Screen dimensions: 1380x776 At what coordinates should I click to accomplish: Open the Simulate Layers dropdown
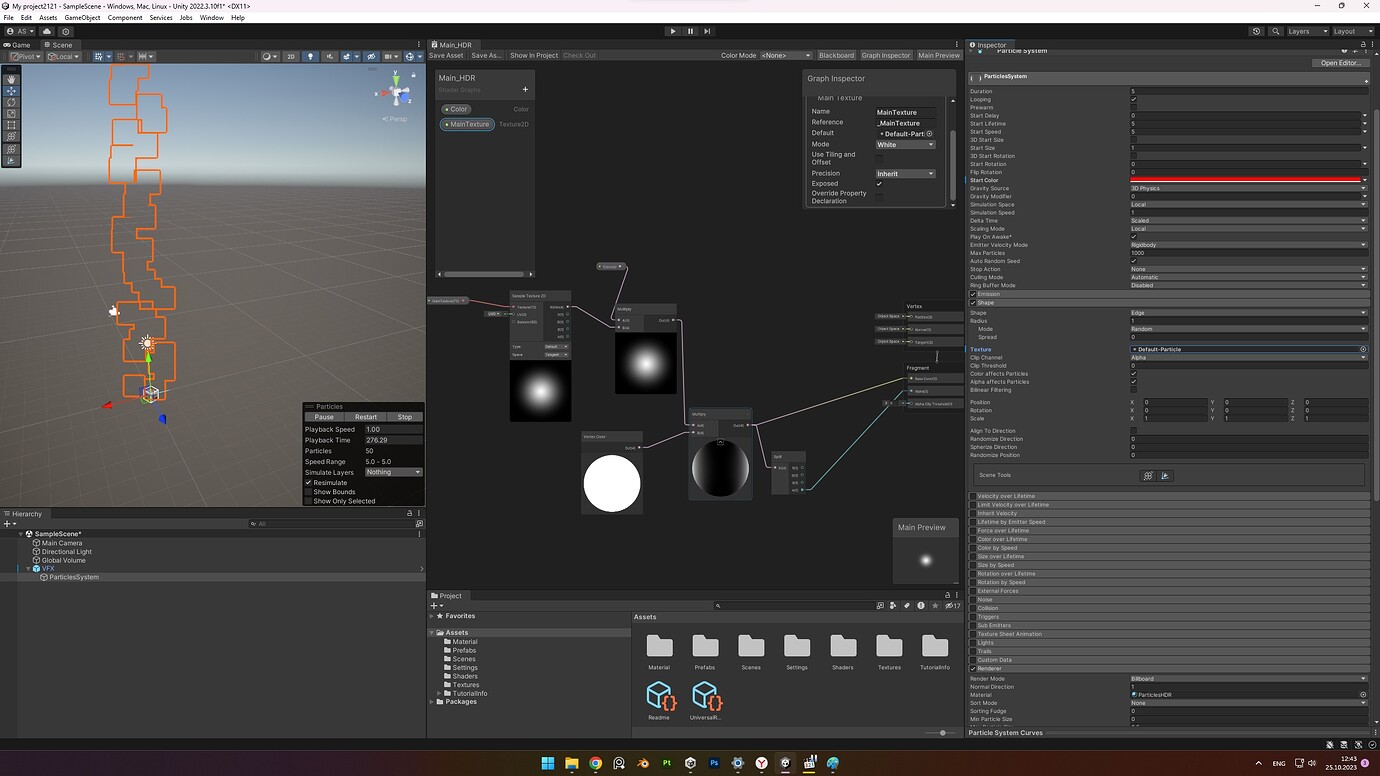click(x=393, y=471)
